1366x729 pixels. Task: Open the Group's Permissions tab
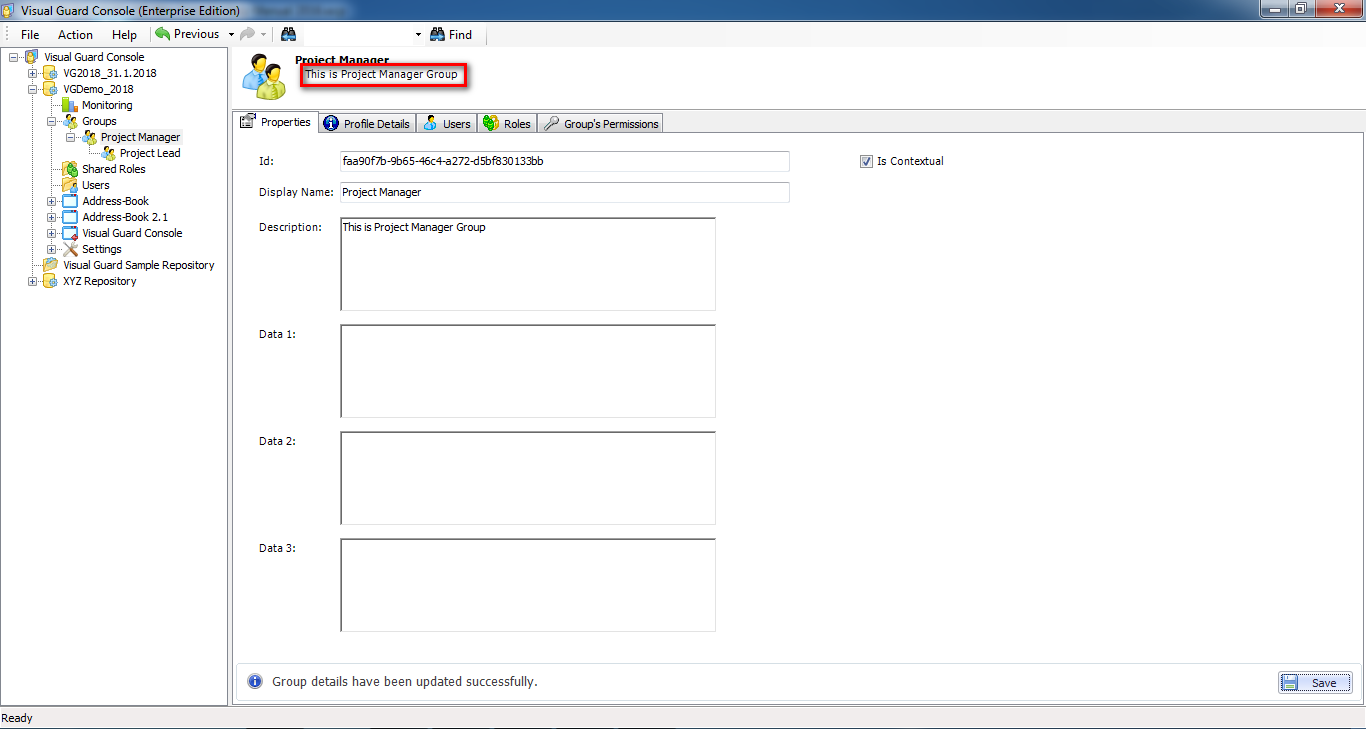click(x=601, y=123)
